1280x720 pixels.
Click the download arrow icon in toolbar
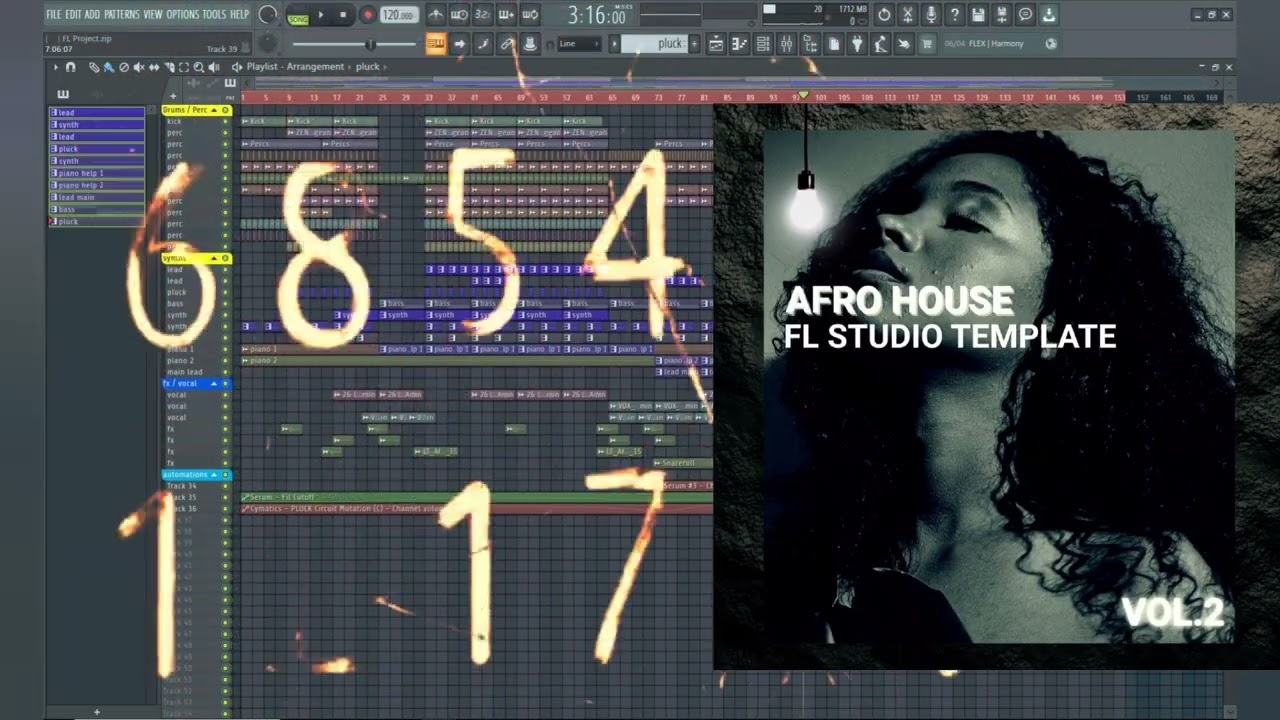point(1049,15)
